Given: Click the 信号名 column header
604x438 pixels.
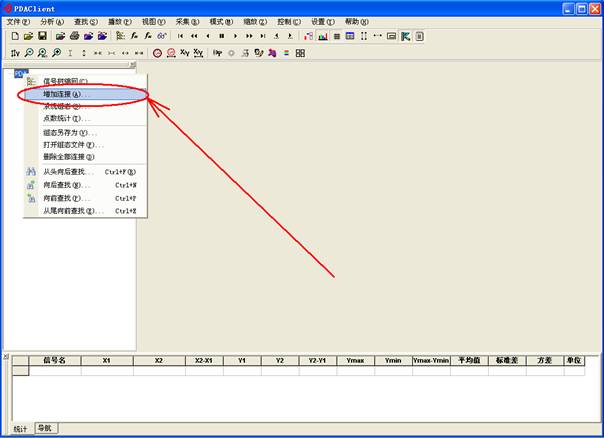Looking at the screenshot, I should pyautogui.click(x=54, y=360).
